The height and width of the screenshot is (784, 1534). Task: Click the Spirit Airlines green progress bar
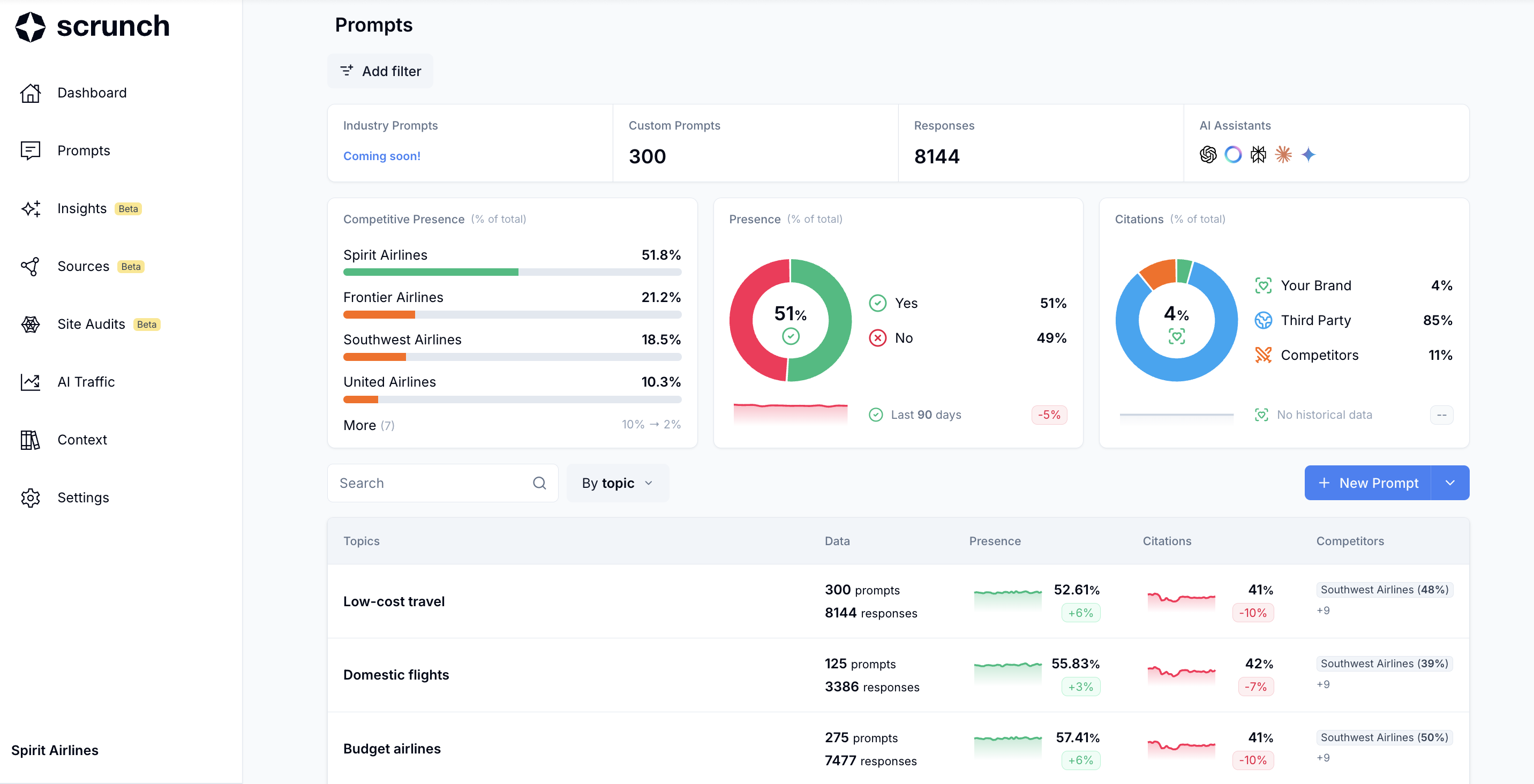[431, 272]
